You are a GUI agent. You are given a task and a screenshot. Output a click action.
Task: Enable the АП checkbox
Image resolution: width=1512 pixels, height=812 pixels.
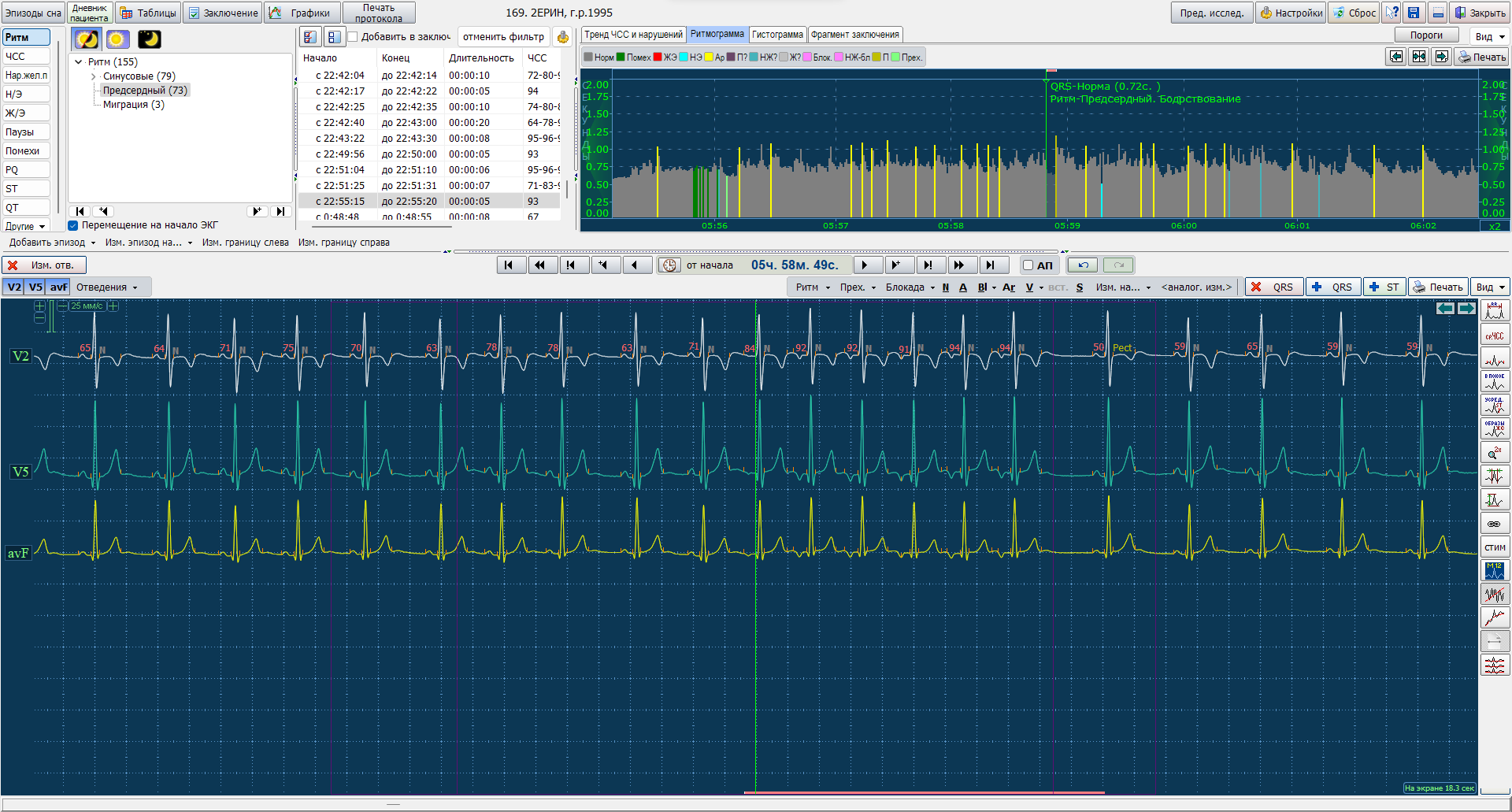coord(1028,265)
